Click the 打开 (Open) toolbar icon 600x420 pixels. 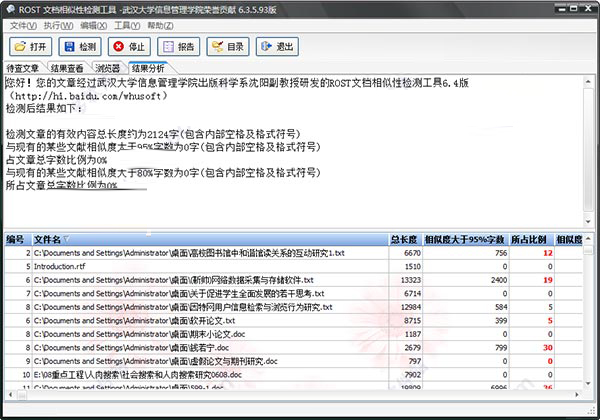[x=30, y=46]
